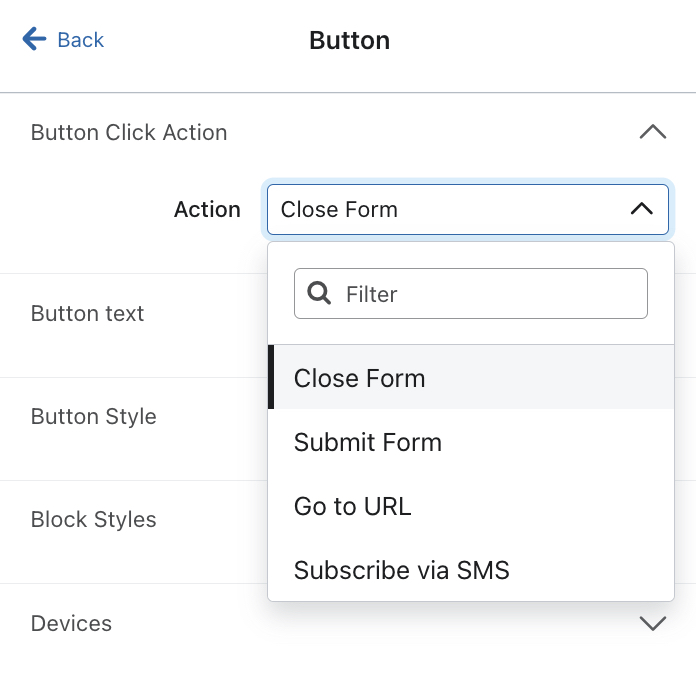This screenshot has width=696, height=686.
Task: Expand the Button Style section
Action: coord(94,416)
